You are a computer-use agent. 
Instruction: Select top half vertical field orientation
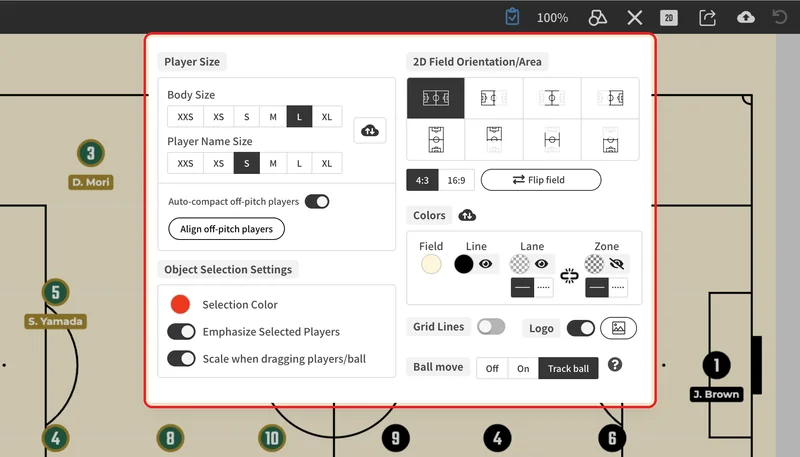pos(494,140)
